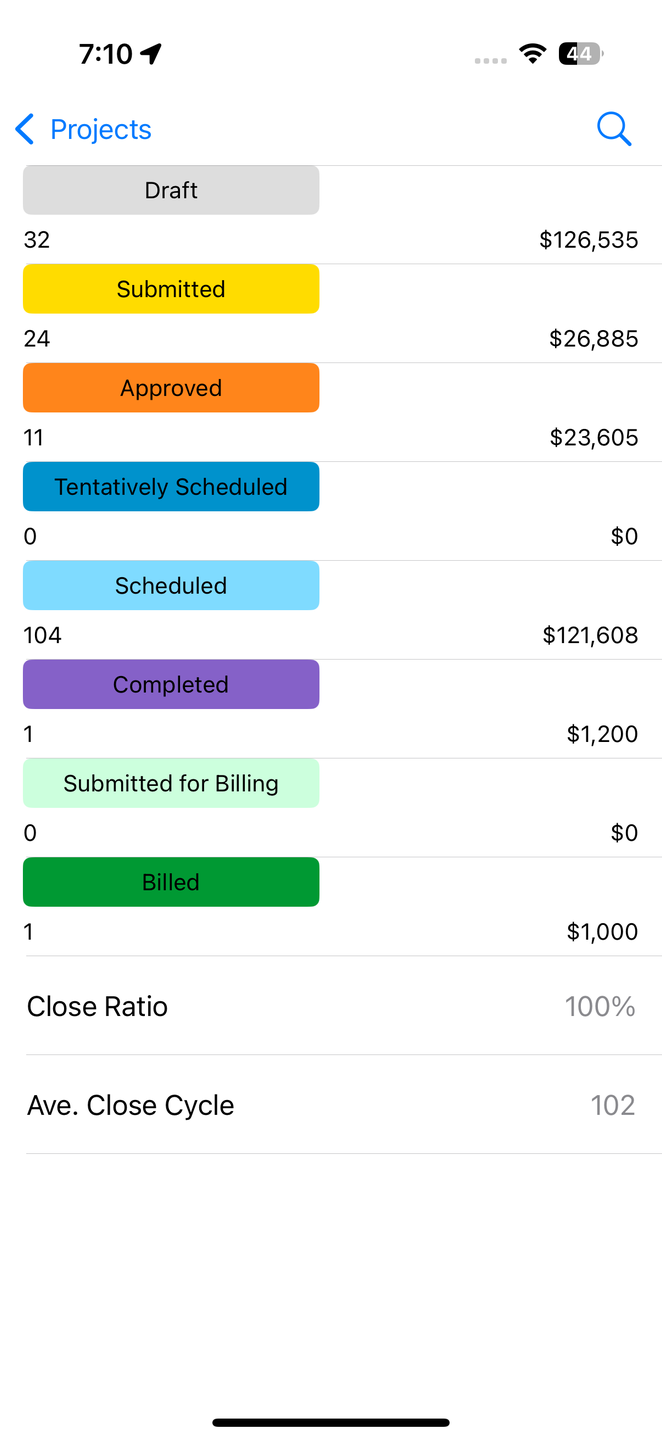The width and height of the screenshot is (662, 1440).
Task: Select the light blue Scheduled label
Action: [x=171, y=586]
